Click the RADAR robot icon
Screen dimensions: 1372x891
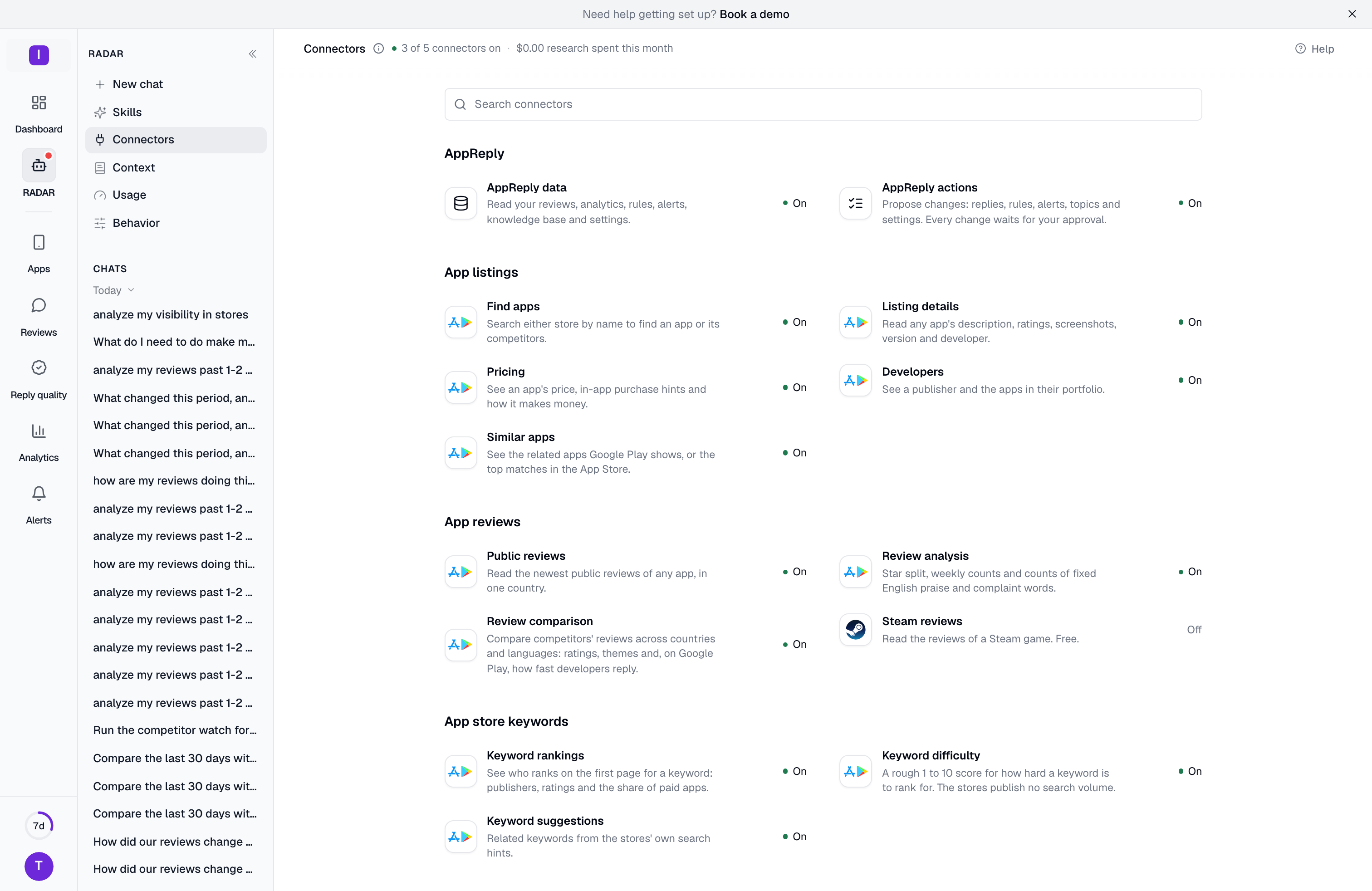pos(39,166)
